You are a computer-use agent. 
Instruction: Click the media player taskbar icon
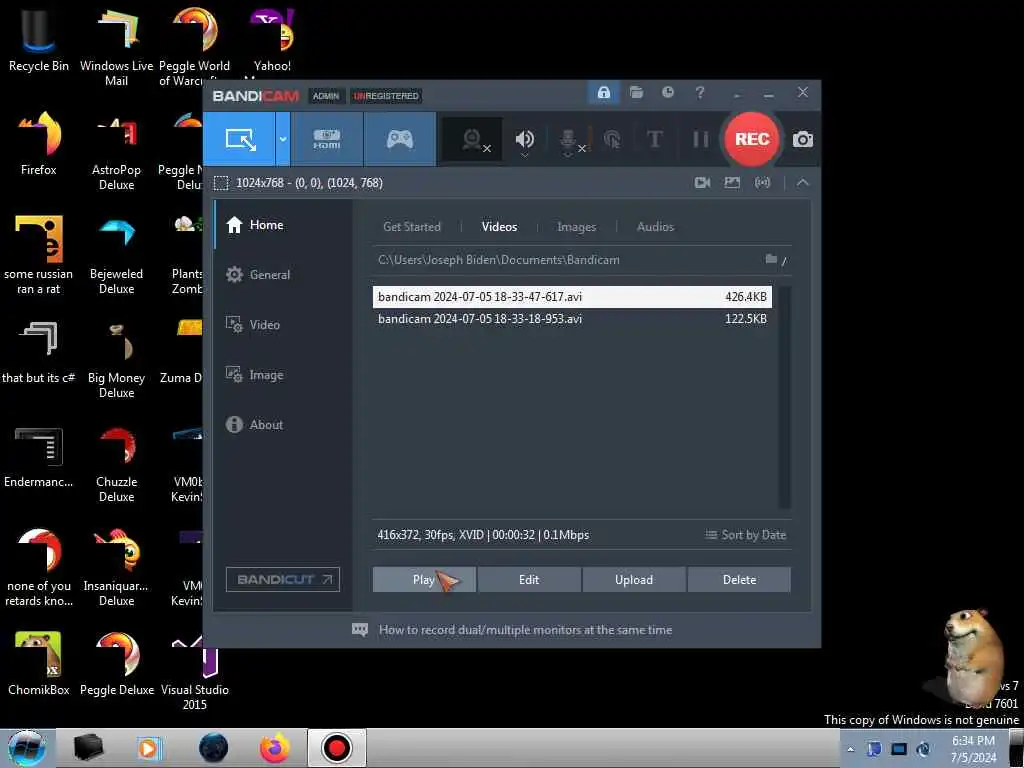click(148, 748)
